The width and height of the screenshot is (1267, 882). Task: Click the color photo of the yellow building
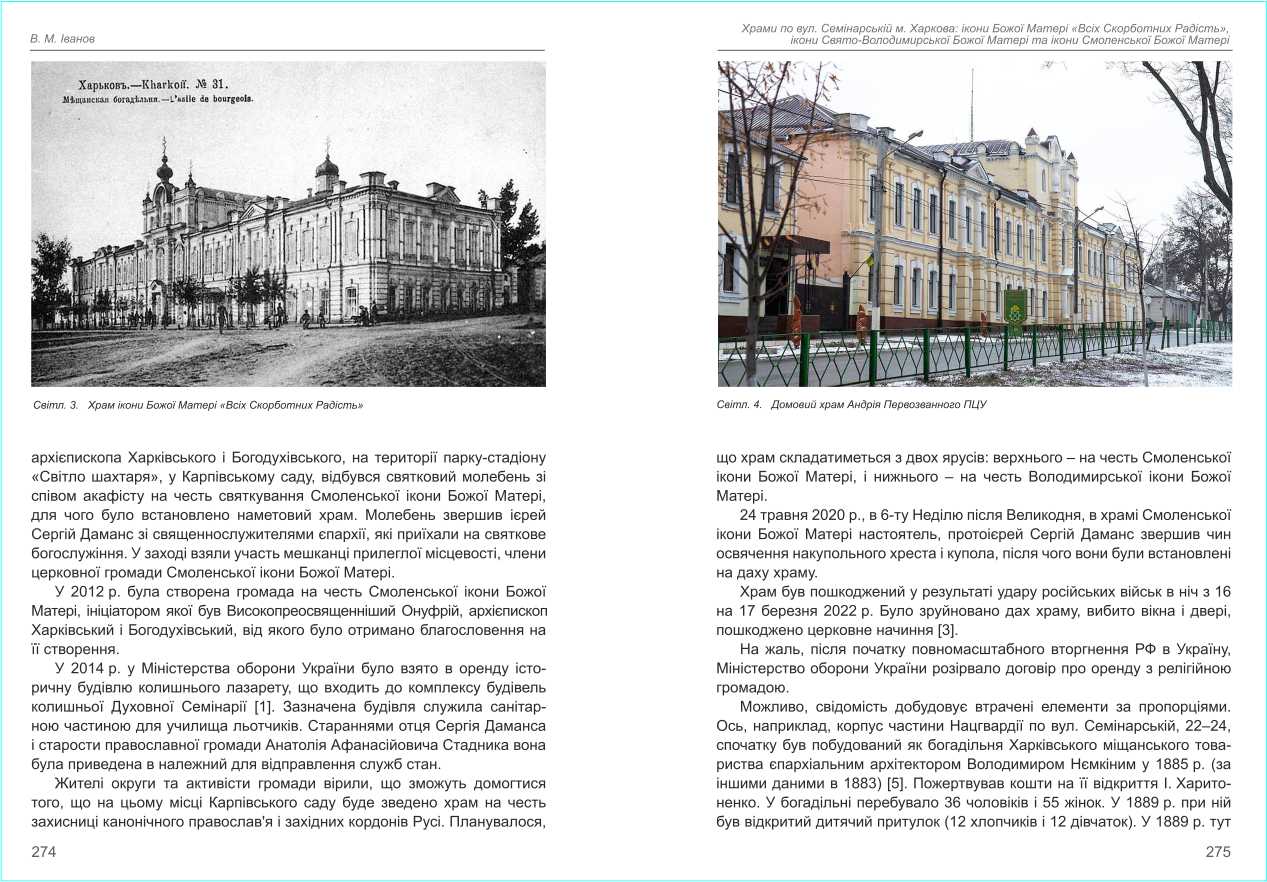(974, 223)
